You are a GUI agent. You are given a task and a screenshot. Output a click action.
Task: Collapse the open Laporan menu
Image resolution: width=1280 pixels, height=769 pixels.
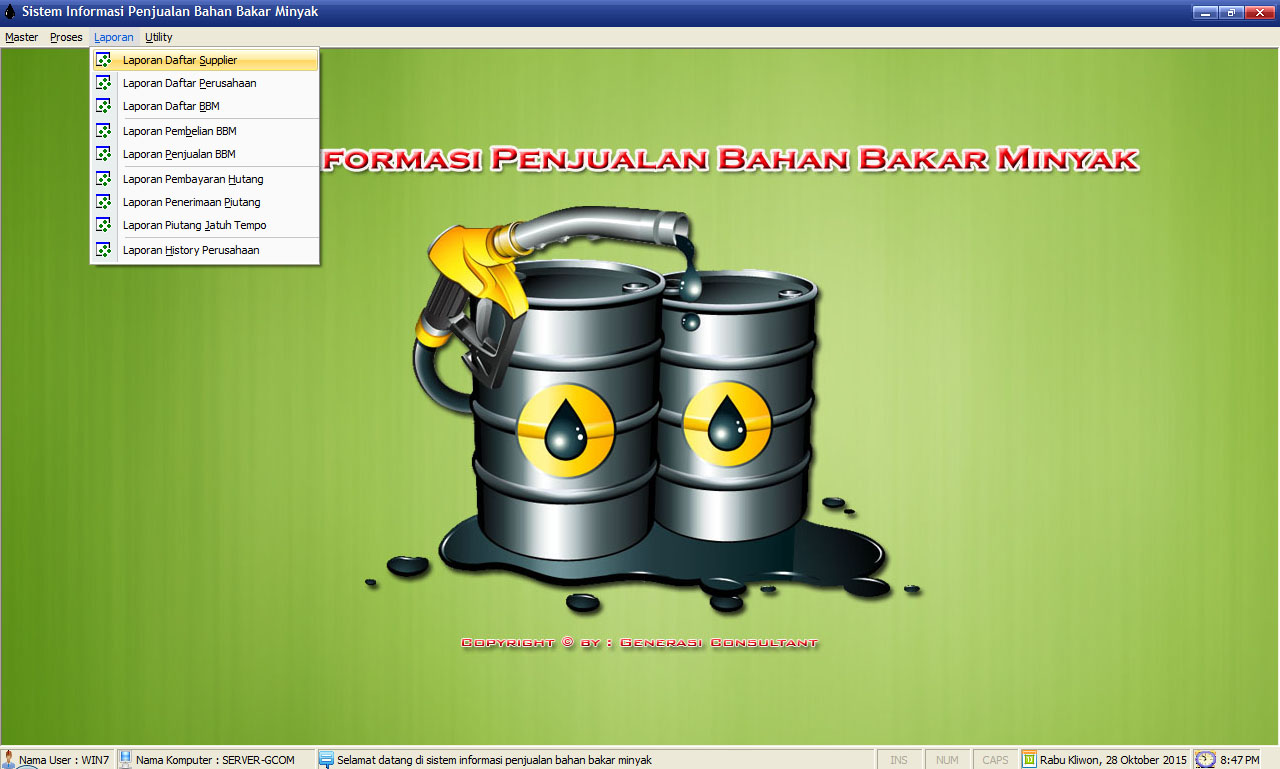point(113,37)
